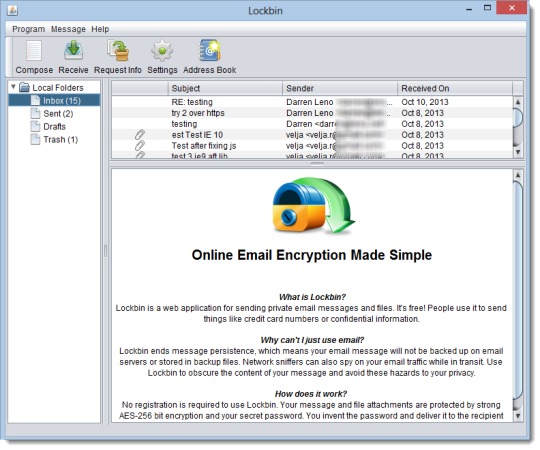Select the Drafts folder
Viewport: 540px width, 450px height.
[x=54, y=127]
